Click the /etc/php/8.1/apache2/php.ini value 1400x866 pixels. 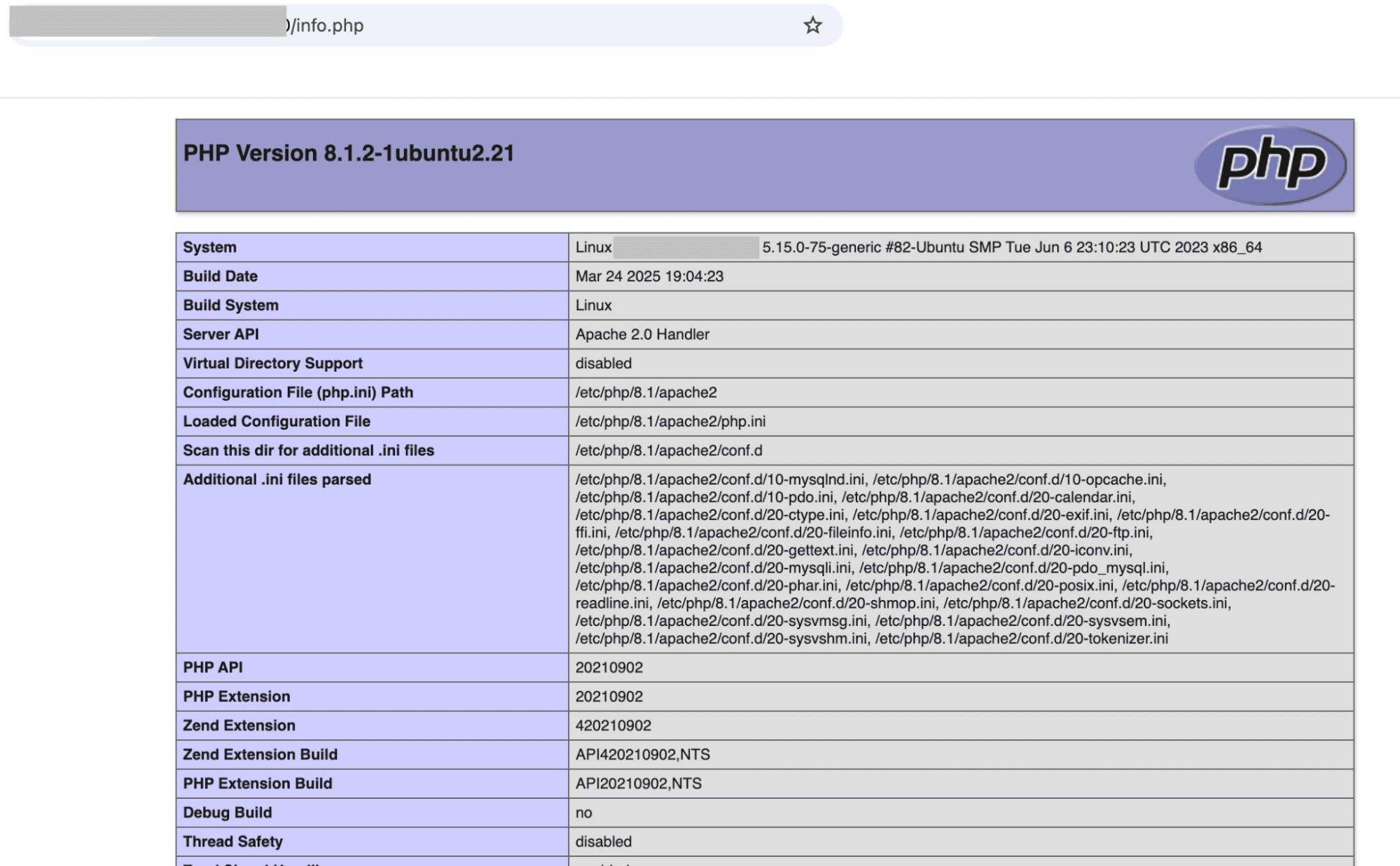pyautogui.click(x=670, y=421)
